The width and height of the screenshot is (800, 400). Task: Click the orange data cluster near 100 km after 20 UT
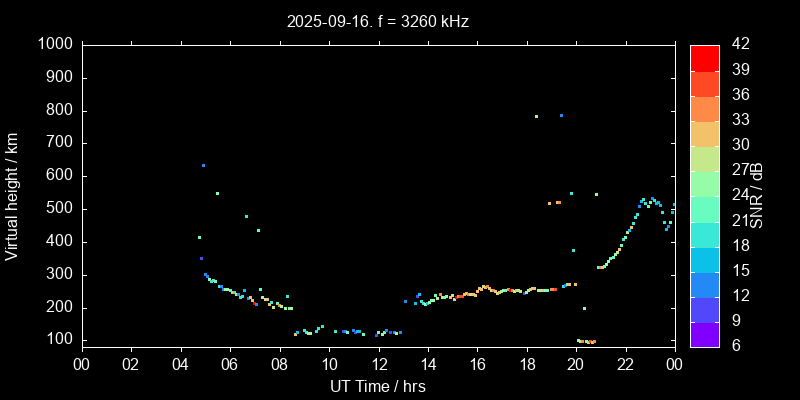click(x=587, y=342)
